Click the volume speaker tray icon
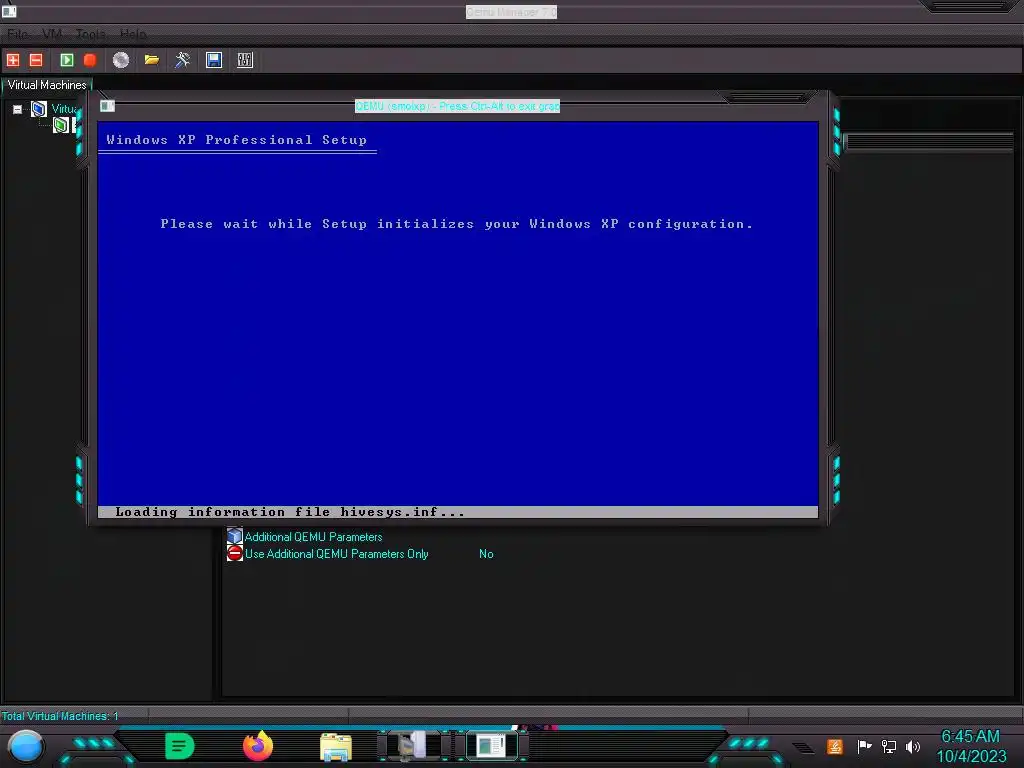1024x768 pixels. click(913, 746)
